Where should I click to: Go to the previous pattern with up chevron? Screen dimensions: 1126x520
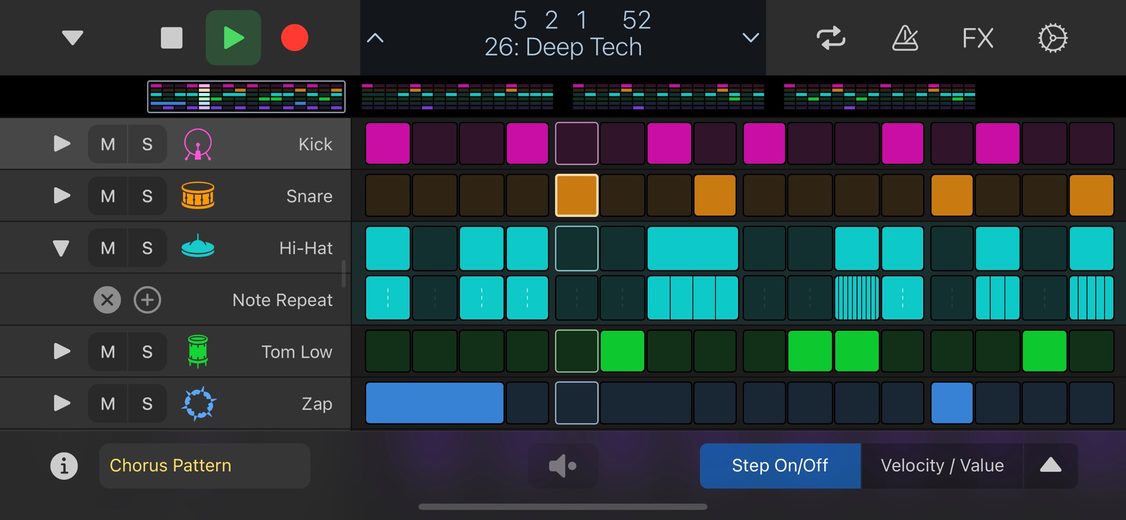click(375, 38)
